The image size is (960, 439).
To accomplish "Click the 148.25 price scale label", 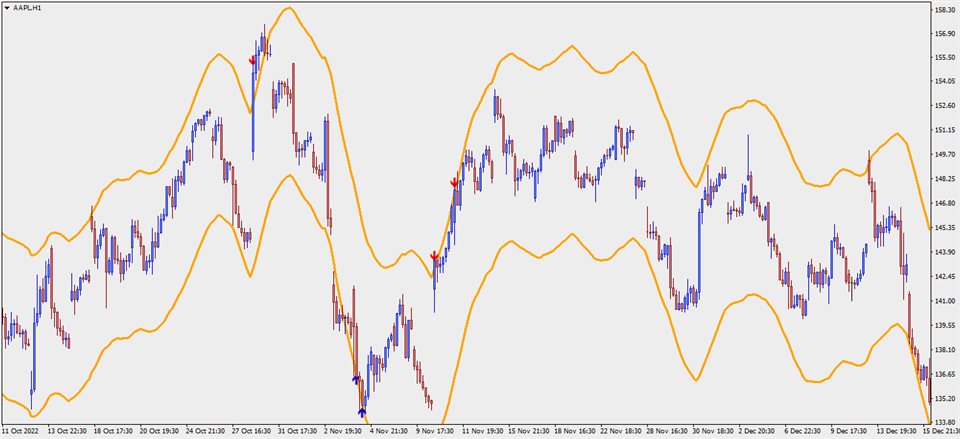I will click(x=943, y=179).
